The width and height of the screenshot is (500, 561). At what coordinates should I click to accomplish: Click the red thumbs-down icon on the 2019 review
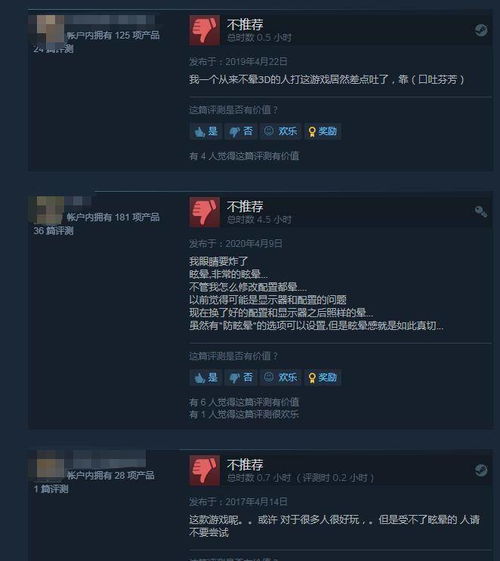[204, 30]
